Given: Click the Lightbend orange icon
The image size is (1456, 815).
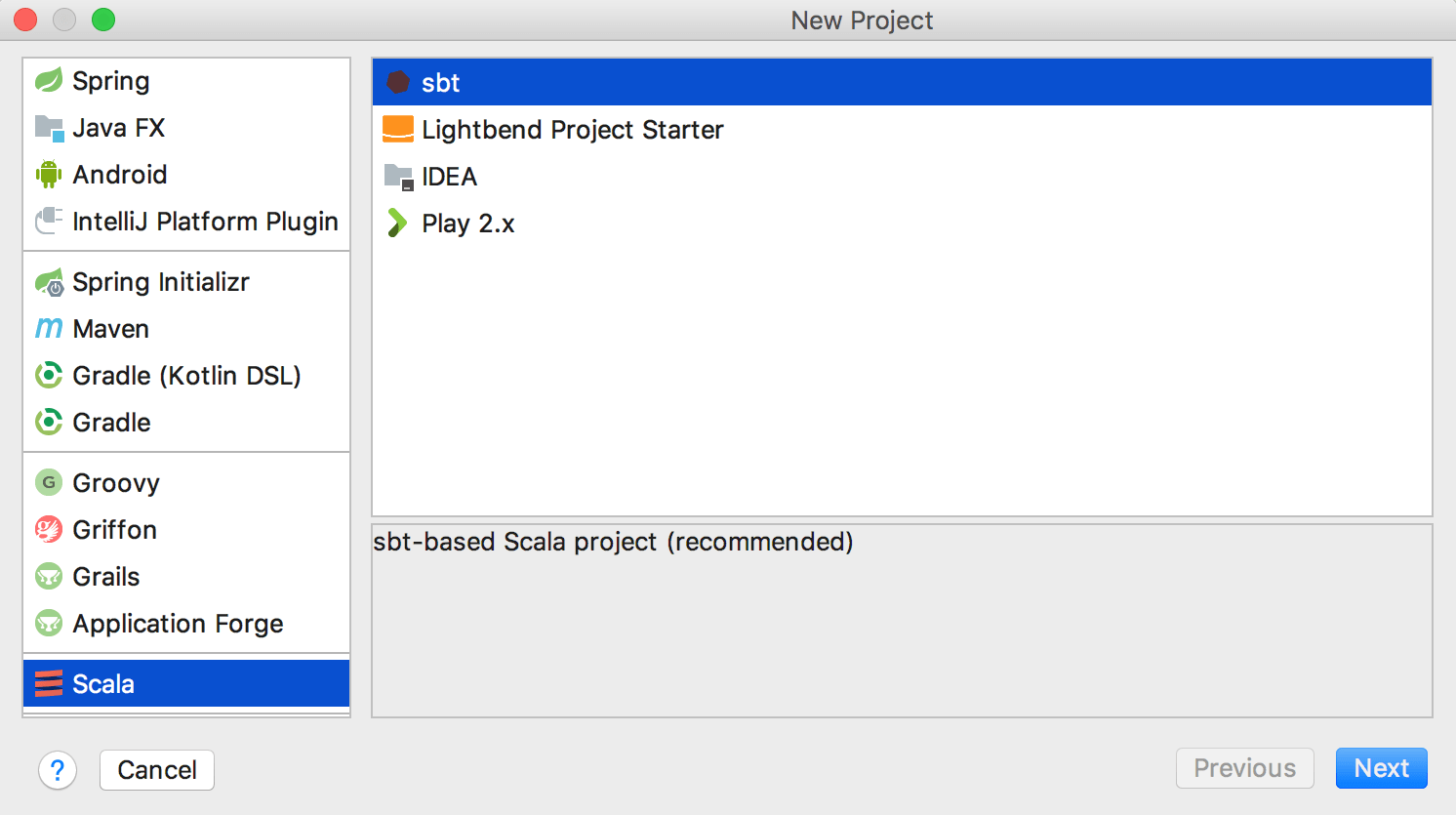Looking at the screenshot, I should [x=398, y=129].
